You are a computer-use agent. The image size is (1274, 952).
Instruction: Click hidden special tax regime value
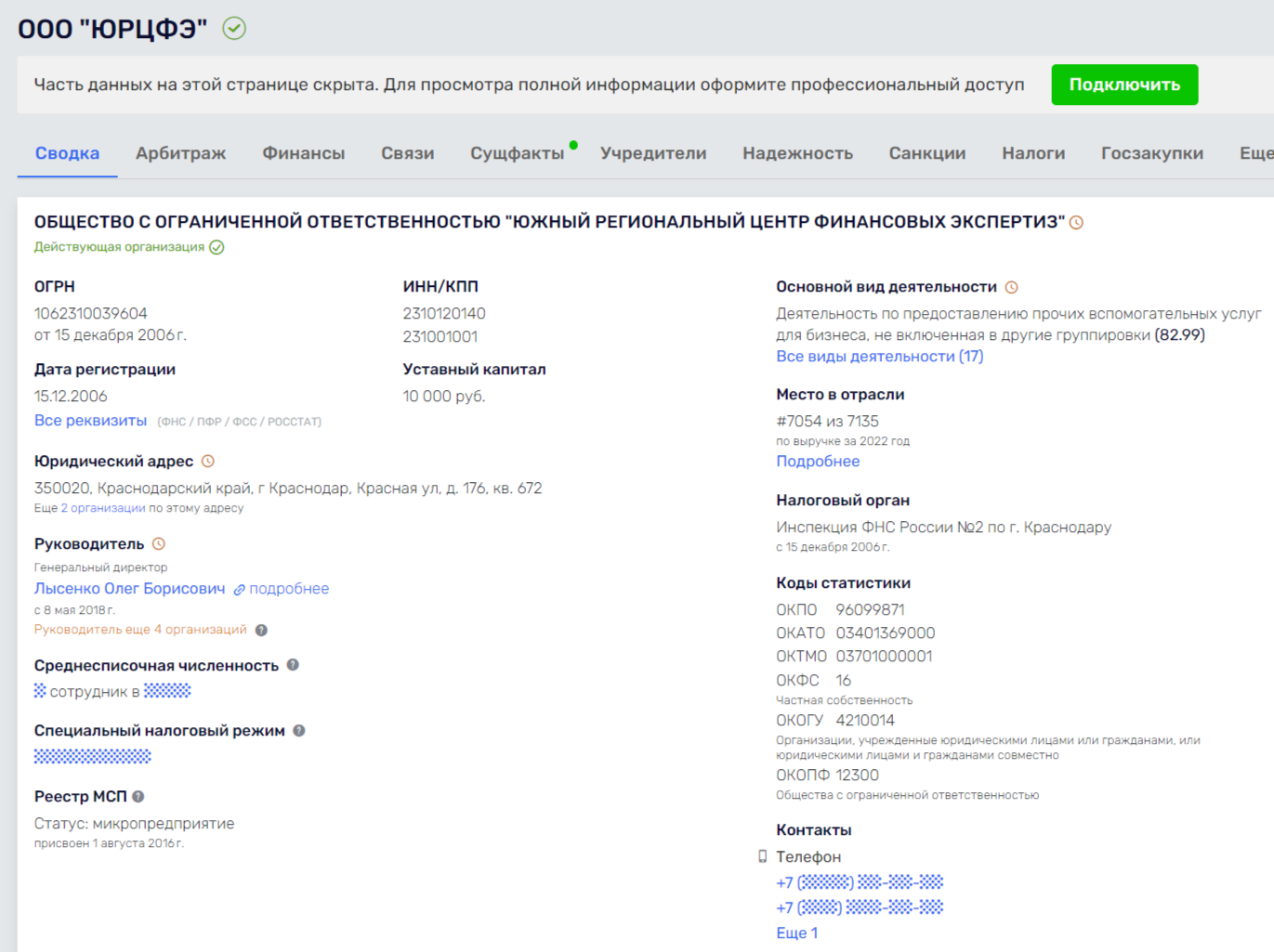click(92, 757)
